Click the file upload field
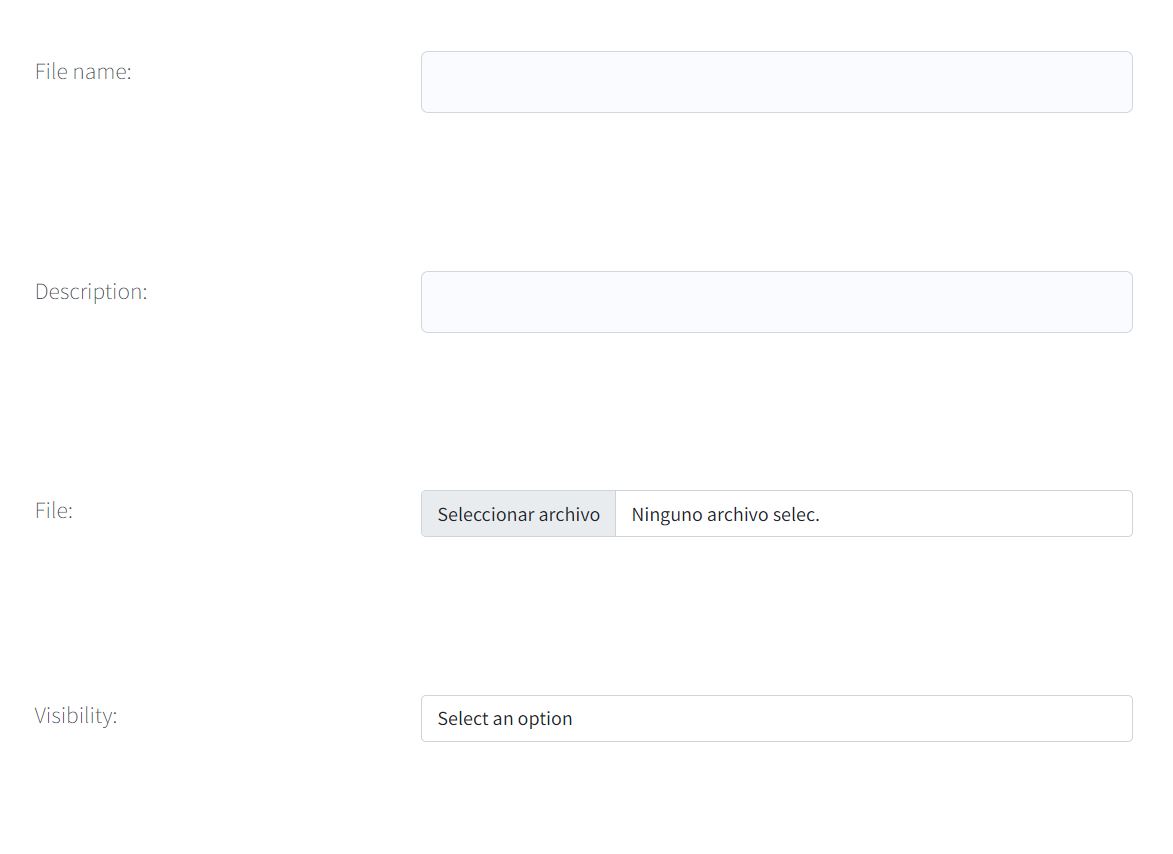1173x854 pixels. 776,514
